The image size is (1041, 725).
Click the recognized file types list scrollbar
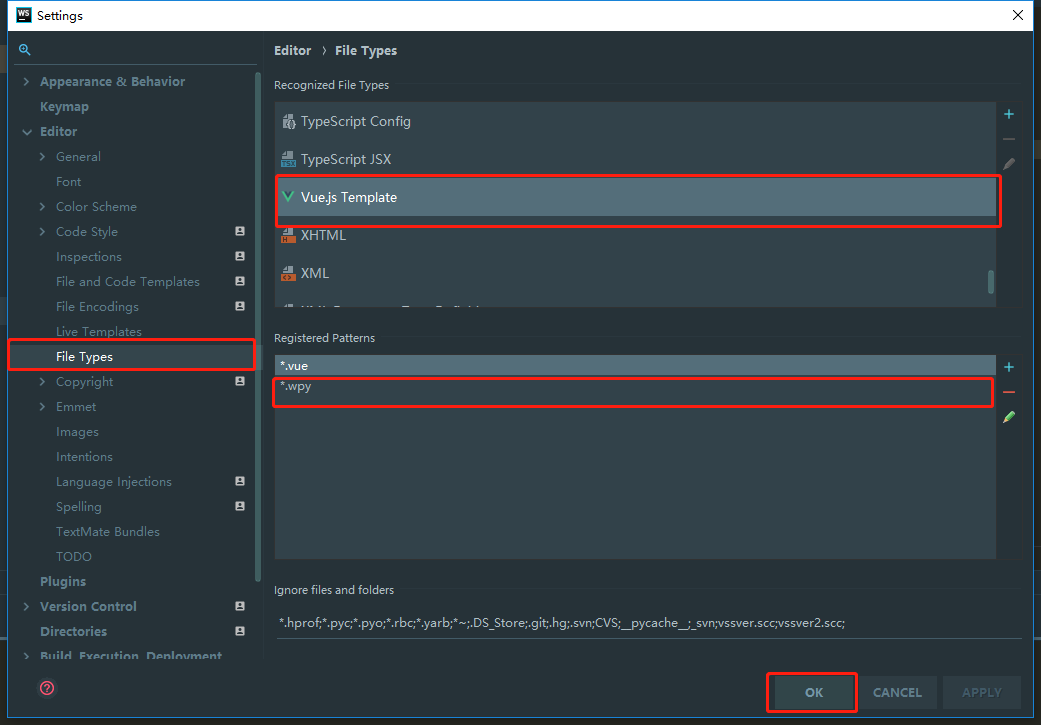coord(991,282)
